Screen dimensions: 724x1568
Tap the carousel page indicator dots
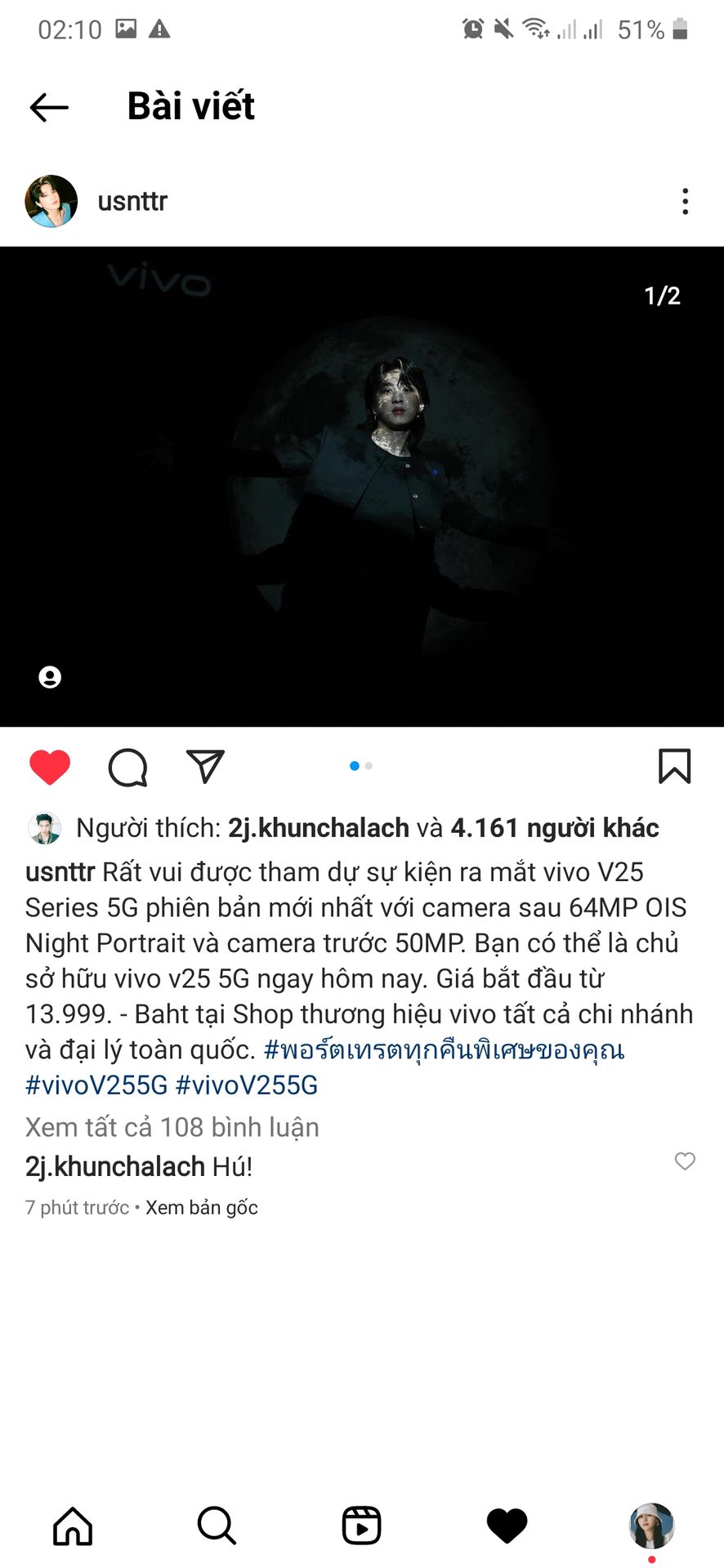(361, 766)
